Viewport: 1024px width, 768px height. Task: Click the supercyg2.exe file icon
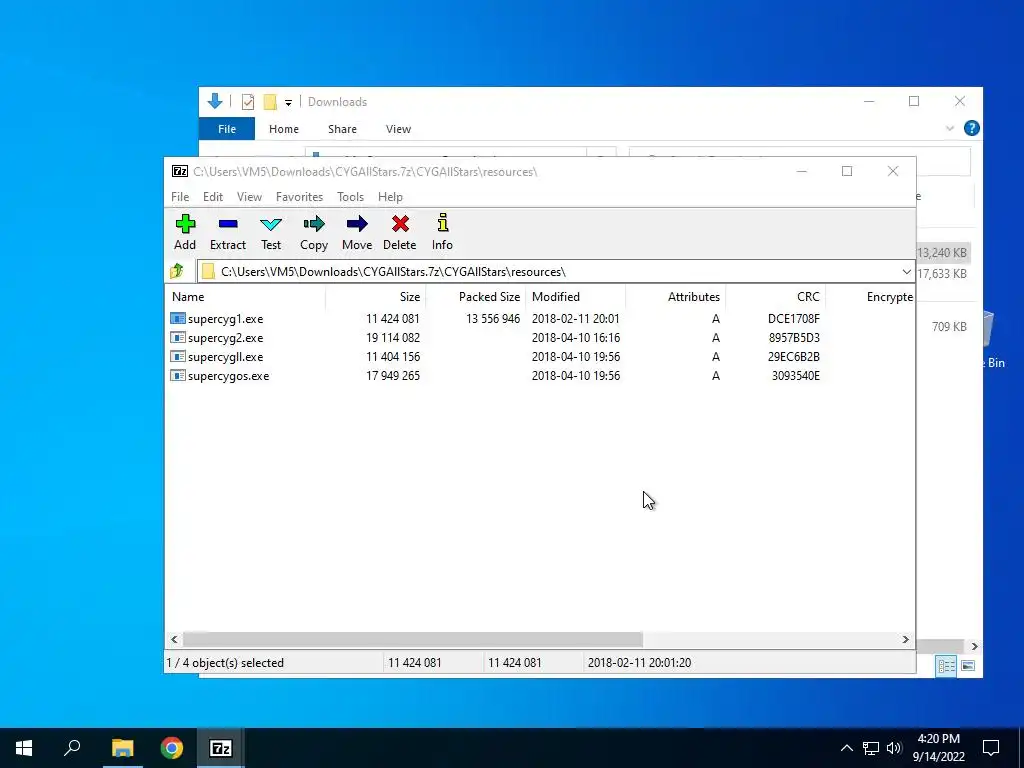178,338
